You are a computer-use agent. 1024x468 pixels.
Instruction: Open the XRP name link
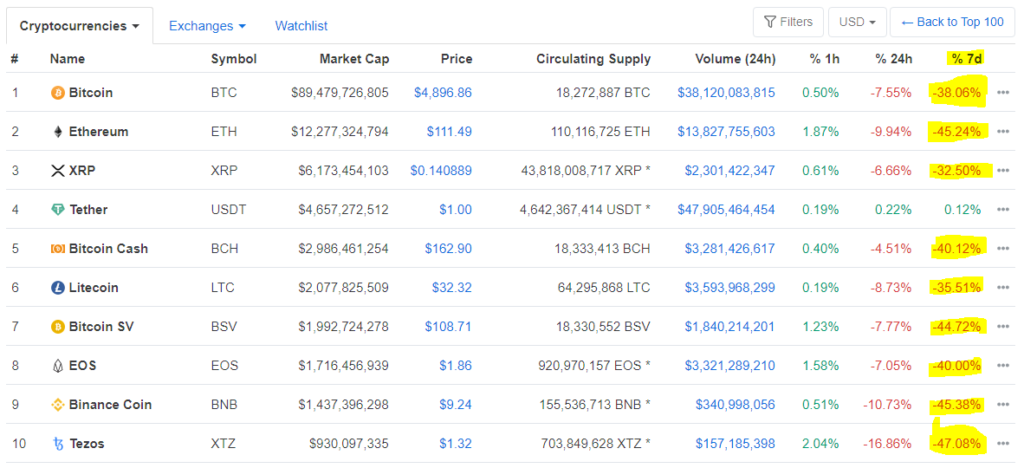tap(82, 171)
